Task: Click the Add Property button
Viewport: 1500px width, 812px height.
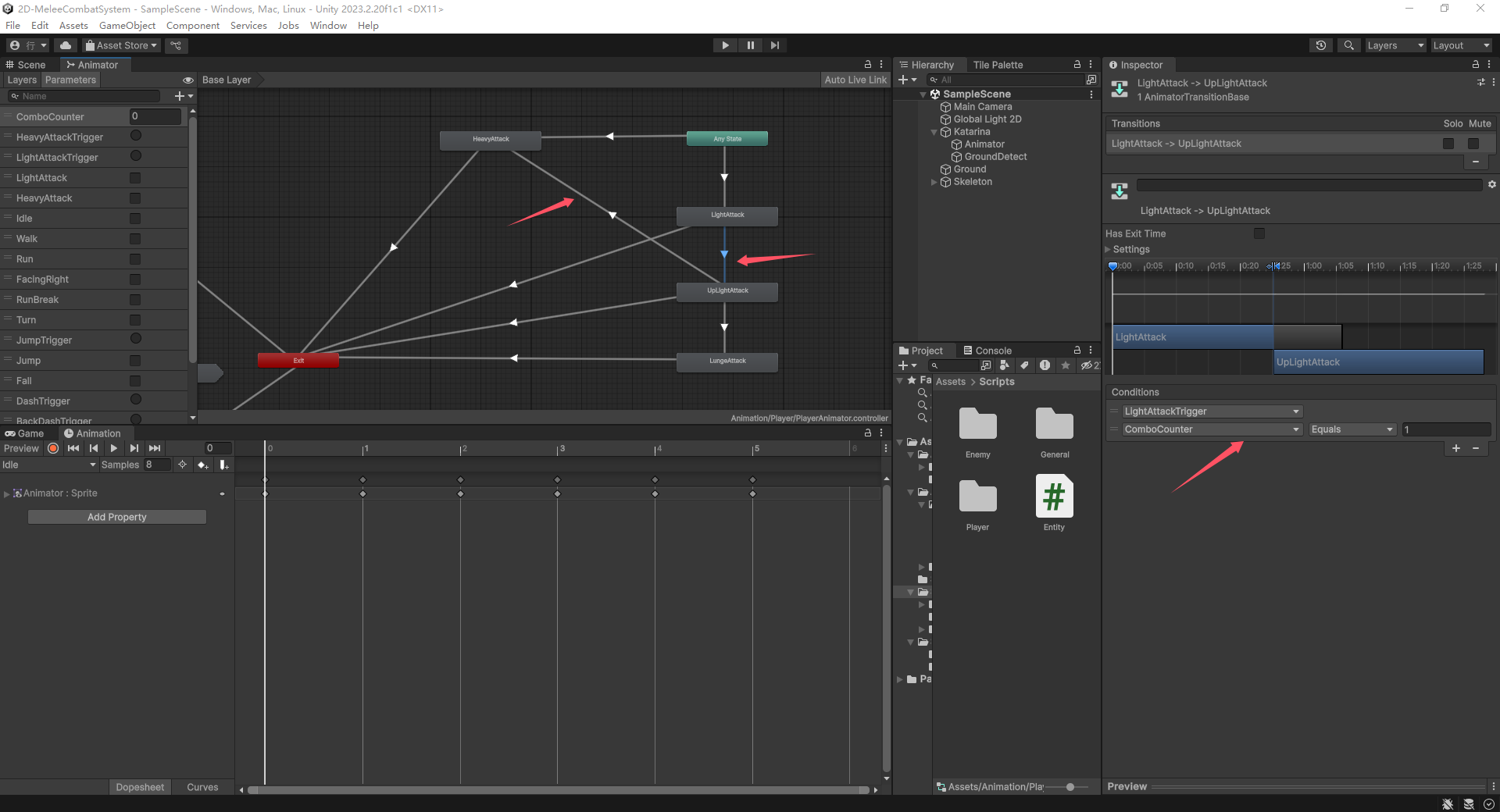Action: [117, 517]
